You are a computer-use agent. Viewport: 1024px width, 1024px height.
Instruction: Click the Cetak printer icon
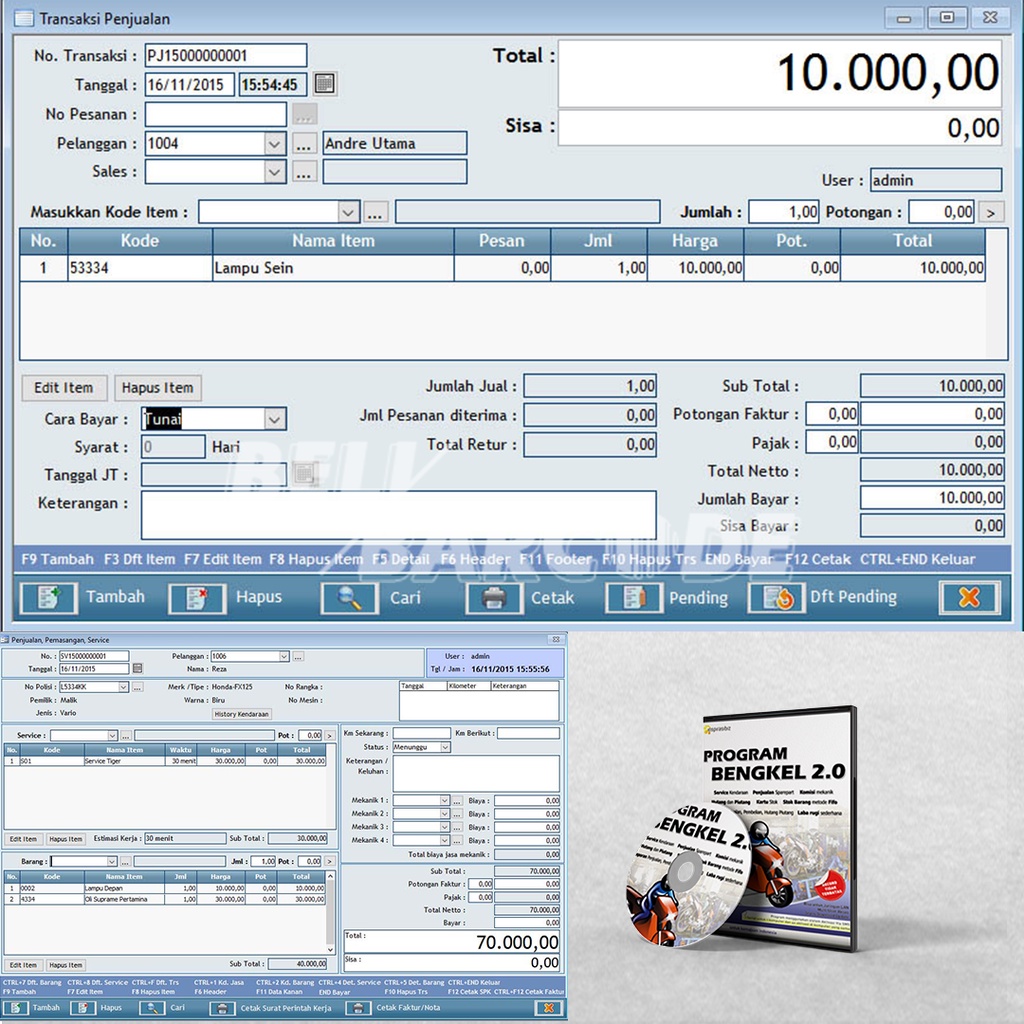coord(494,598)
